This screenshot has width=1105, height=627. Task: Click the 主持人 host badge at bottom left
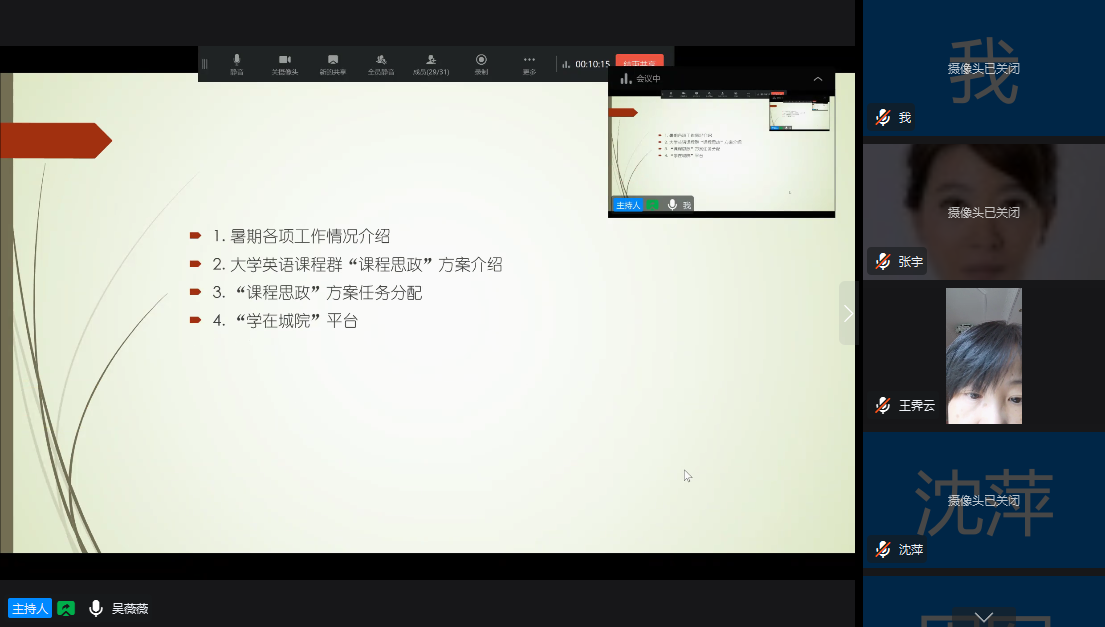(x=30, y=608)
